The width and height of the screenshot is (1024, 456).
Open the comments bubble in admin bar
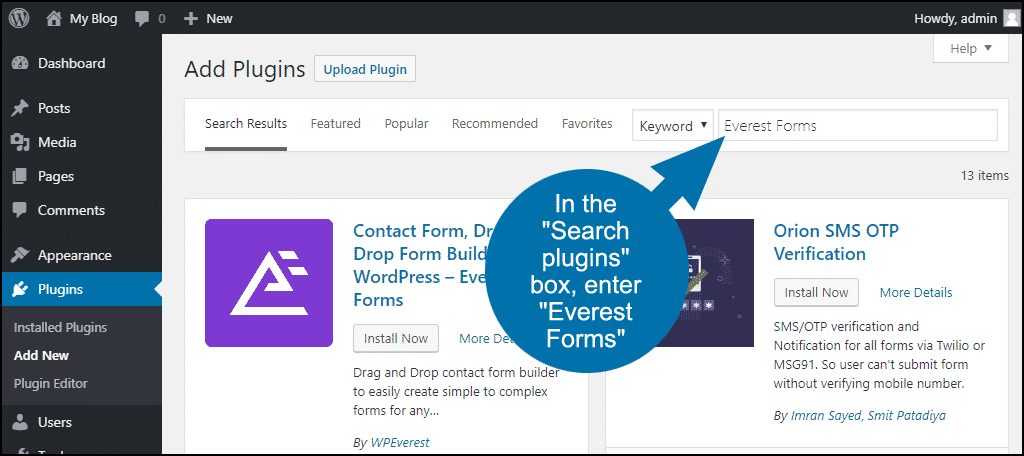142,19
